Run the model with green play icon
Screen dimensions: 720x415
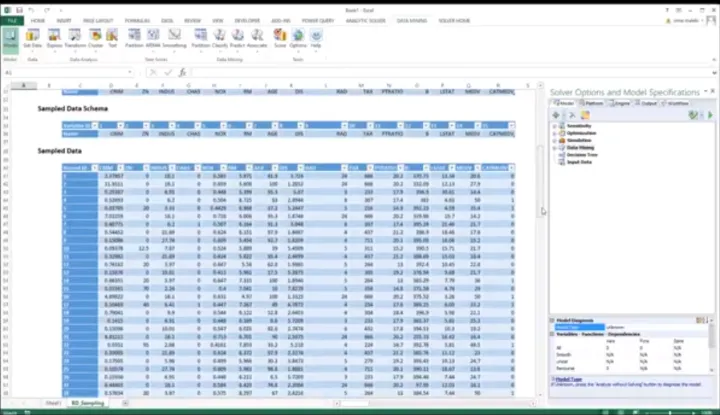pos(710,115)
